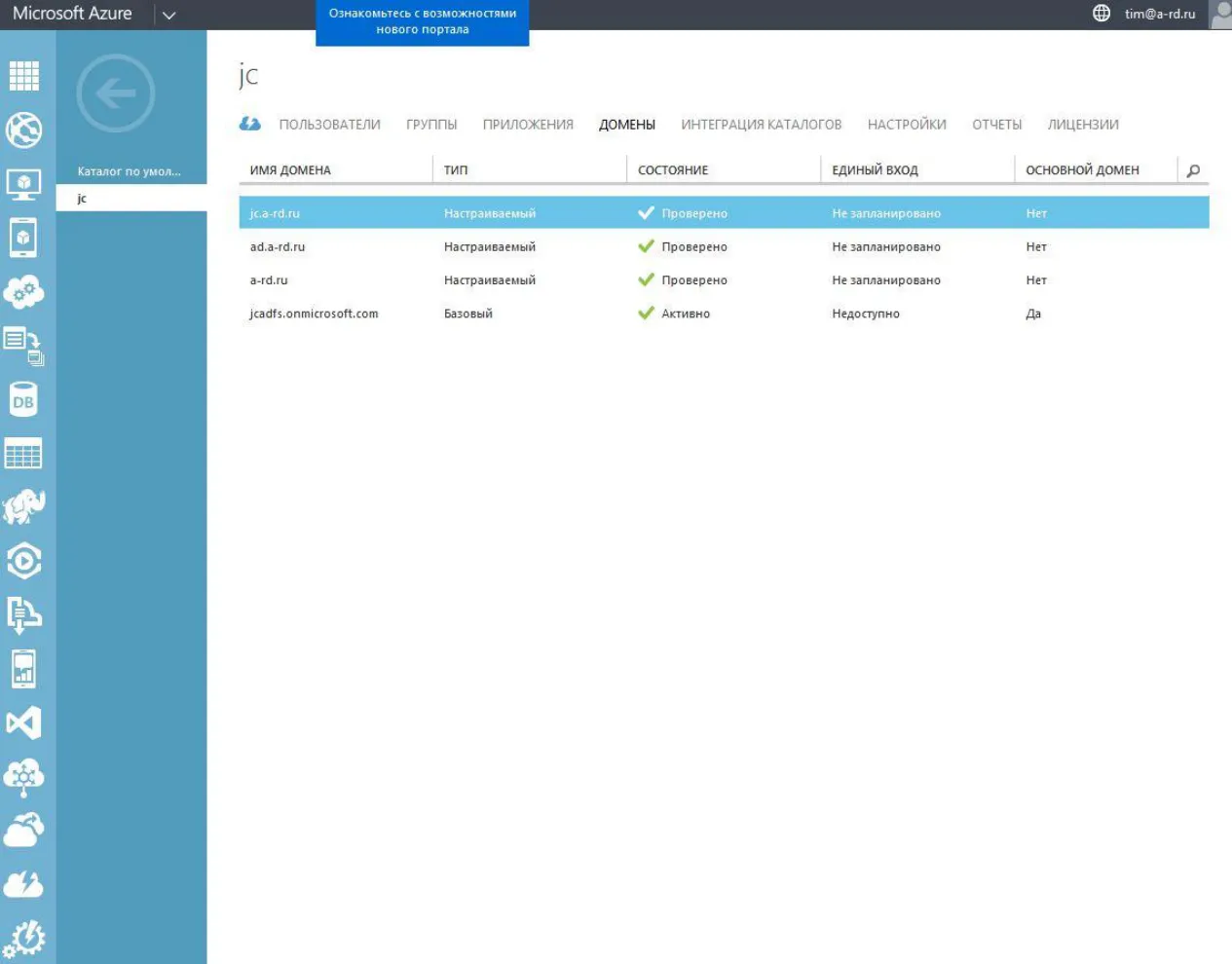
Task: Select the 'jc' directory in side list
Action: [x=131, y=198]
